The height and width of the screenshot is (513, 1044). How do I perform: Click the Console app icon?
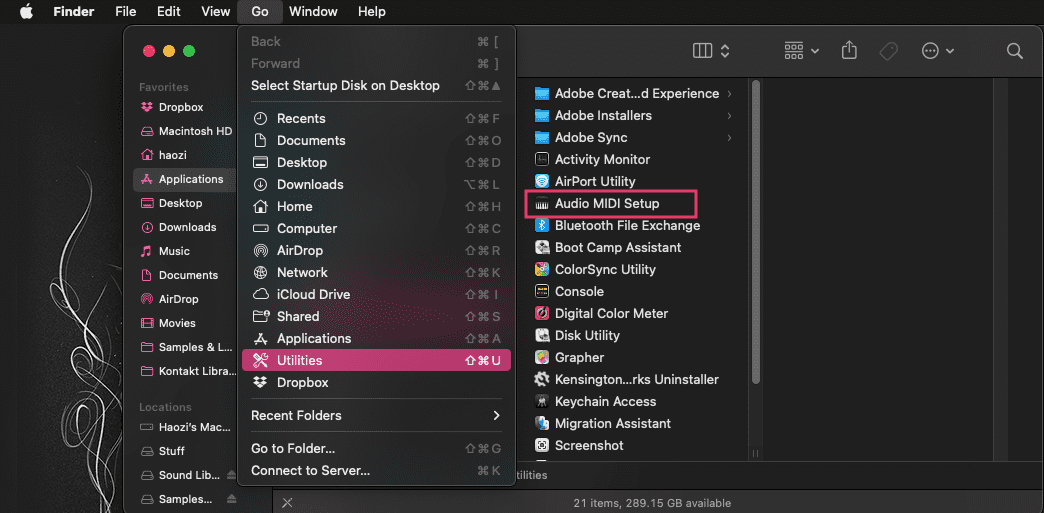point(542,291)
